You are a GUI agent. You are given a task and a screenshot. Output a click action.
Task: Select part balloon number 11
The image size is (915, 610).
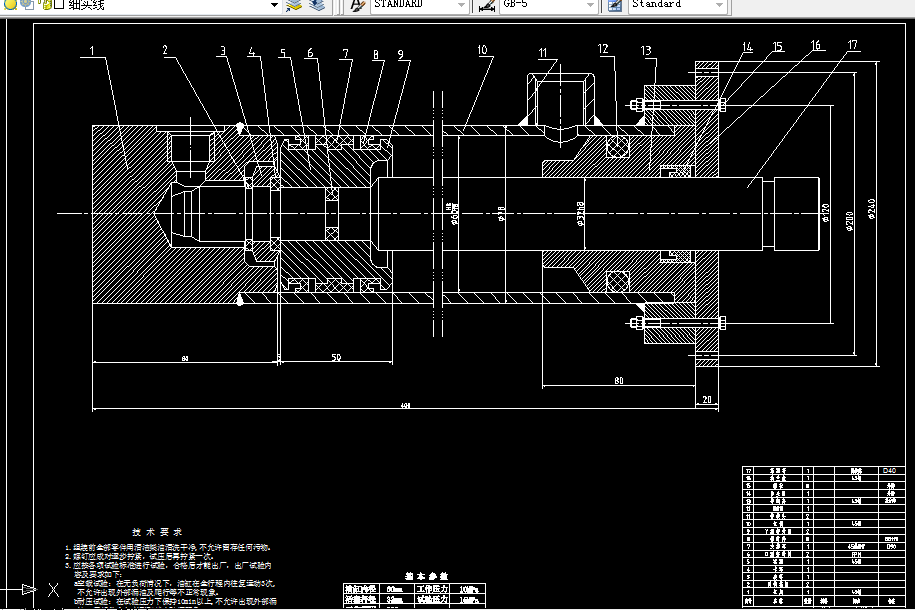(x=543, y=53)
